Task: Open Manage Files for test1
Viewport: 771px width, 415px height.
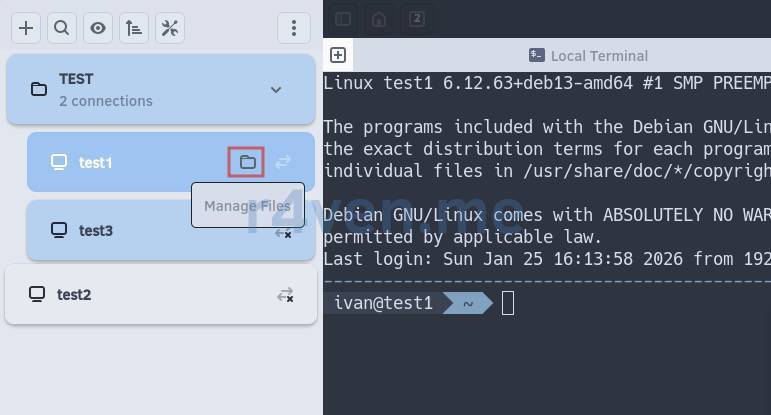Action: pos(247,162)
